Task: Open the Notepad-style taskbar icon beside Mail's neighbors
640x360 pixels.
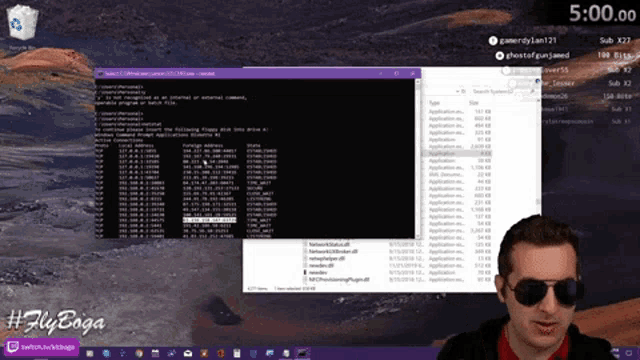Action: pyautogui.click(x=237, y=353)
